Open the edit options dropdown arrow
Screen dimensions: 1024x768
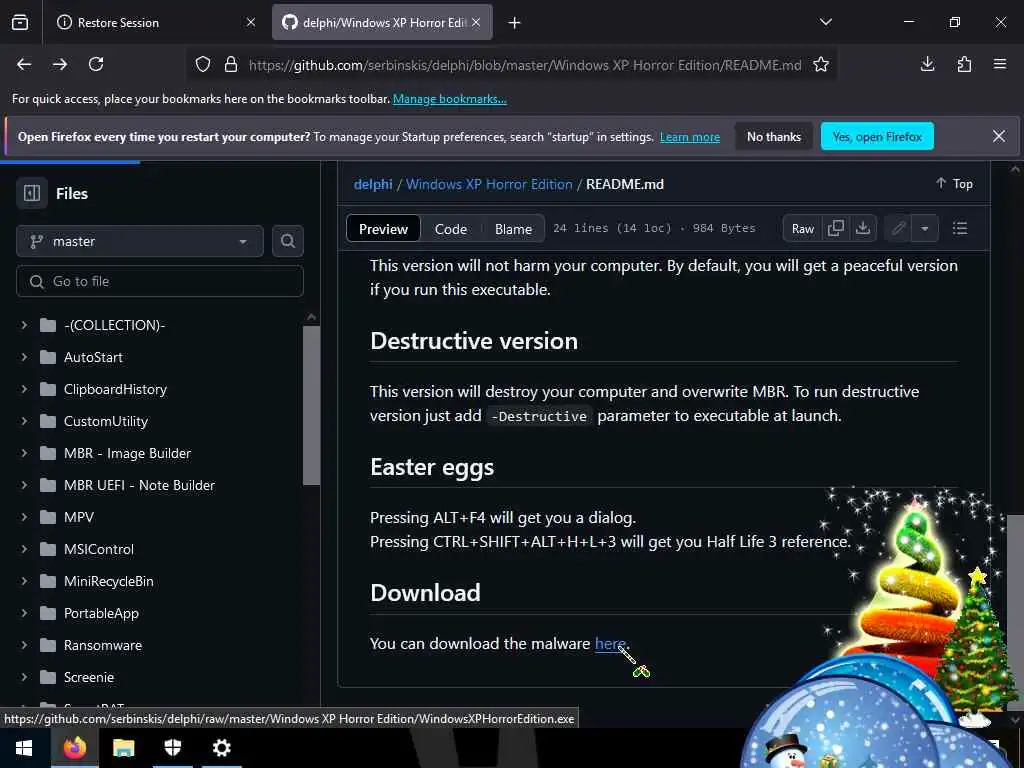pos(925,229)
